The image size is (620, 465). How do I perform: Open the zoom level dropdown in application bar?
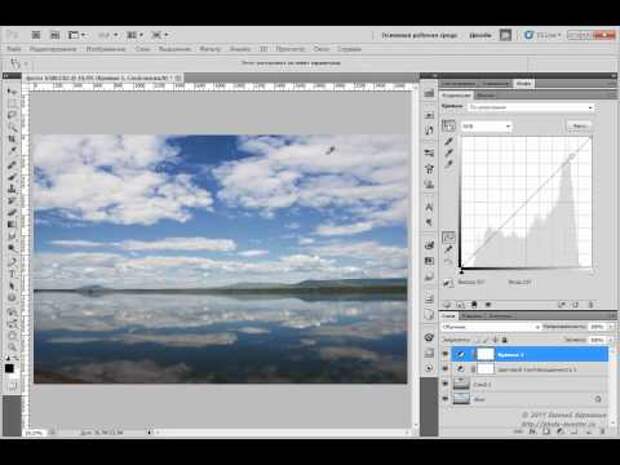108,35
